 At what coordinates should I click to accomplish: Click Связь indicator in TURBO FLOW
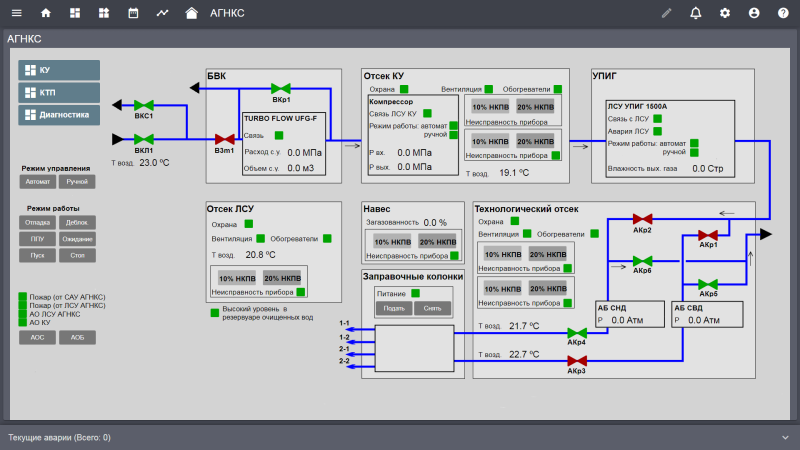(279, 135)
